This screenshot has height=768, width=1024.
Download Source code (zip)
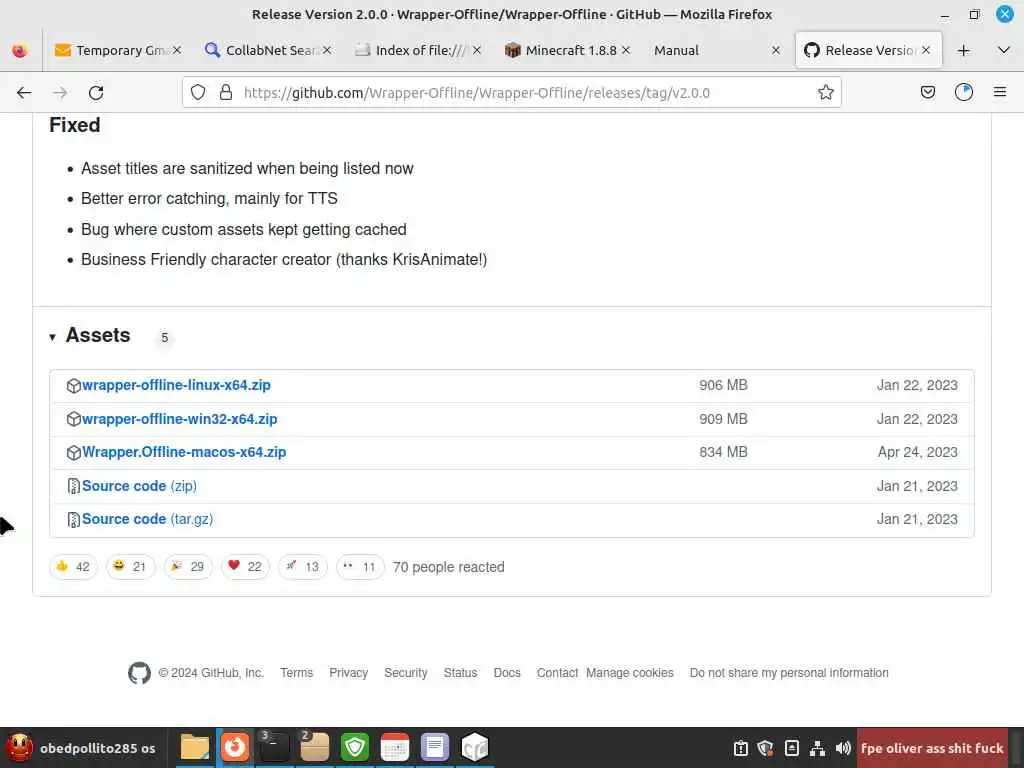tap(139, 486)
